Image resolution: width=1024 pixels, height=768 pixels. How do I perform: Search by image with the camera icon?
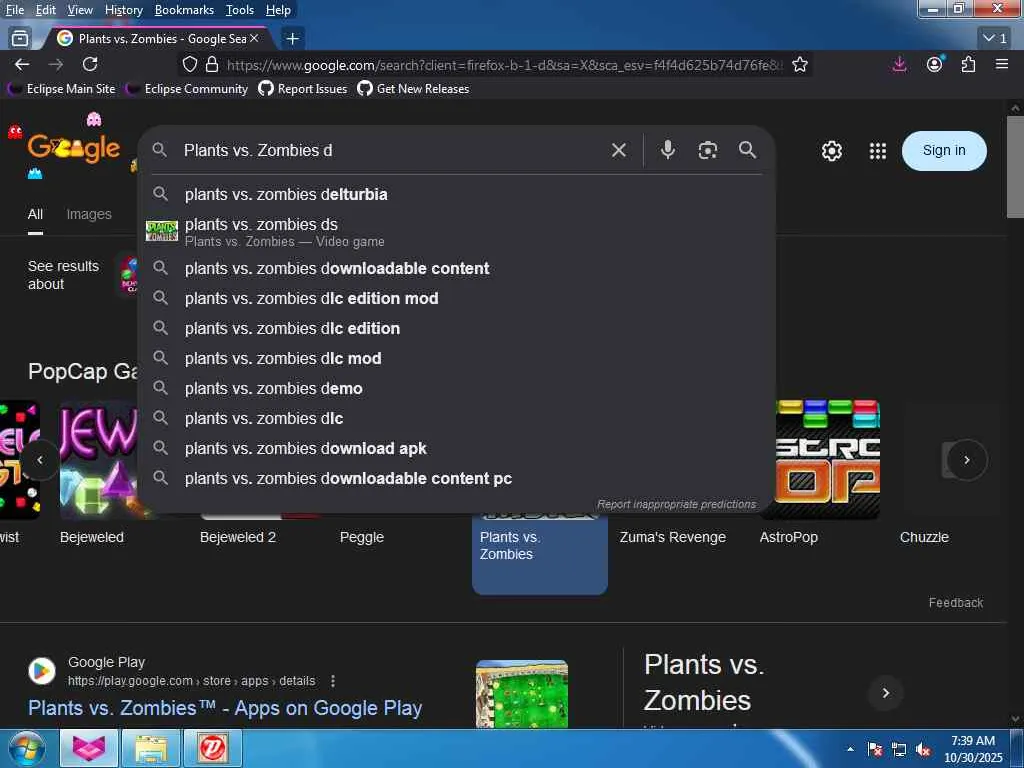708,150
